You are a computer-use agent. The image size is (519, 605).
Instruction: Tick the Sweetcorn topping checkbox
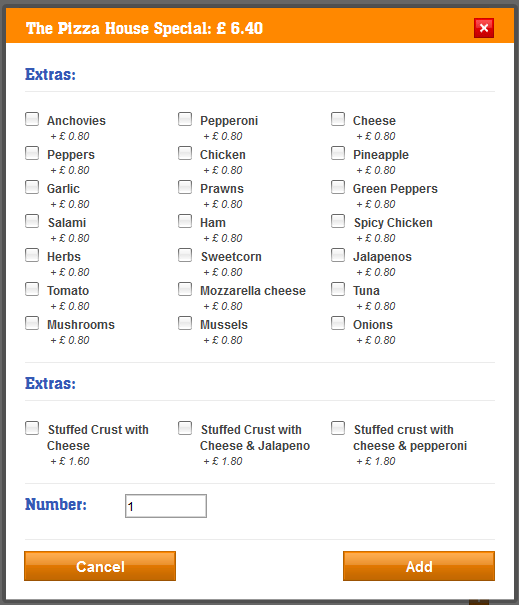185,255
